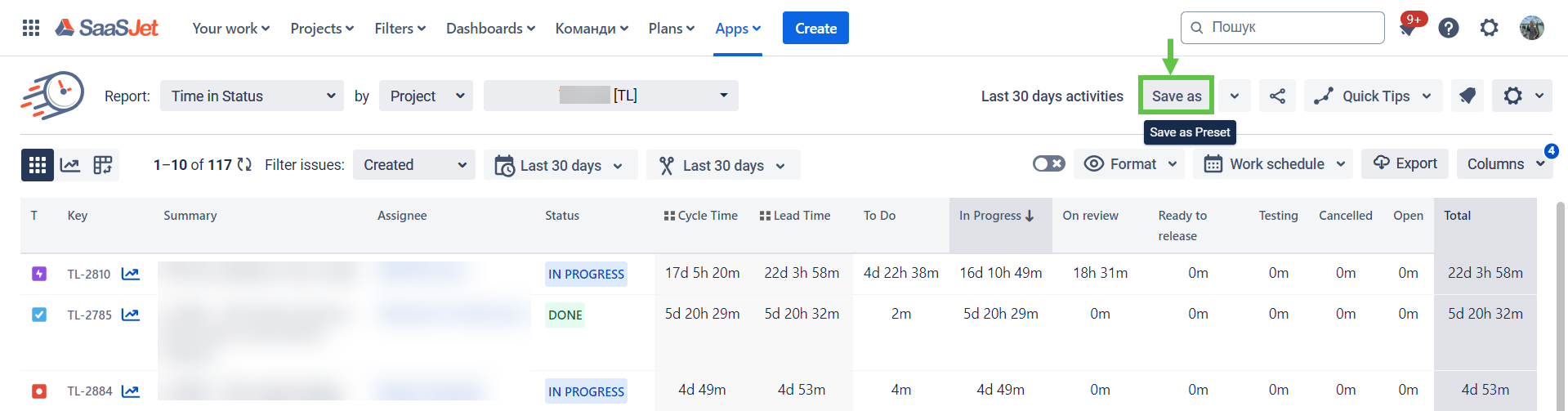Switch to chart view icon

(x=70, y=165)
